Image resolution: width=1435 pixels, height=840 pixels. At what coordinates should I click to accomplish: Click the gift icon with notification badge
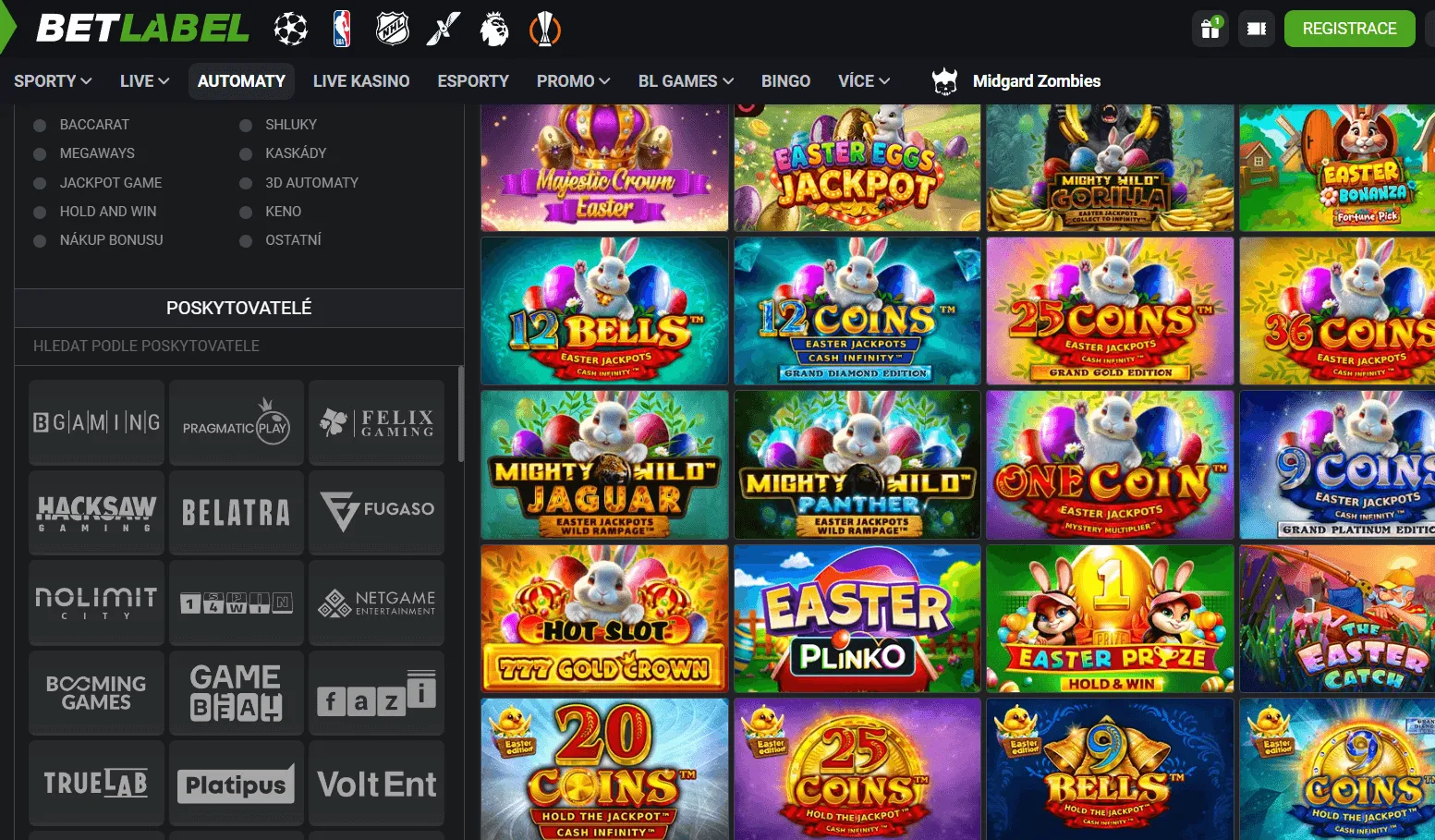tap(1210, 29)
